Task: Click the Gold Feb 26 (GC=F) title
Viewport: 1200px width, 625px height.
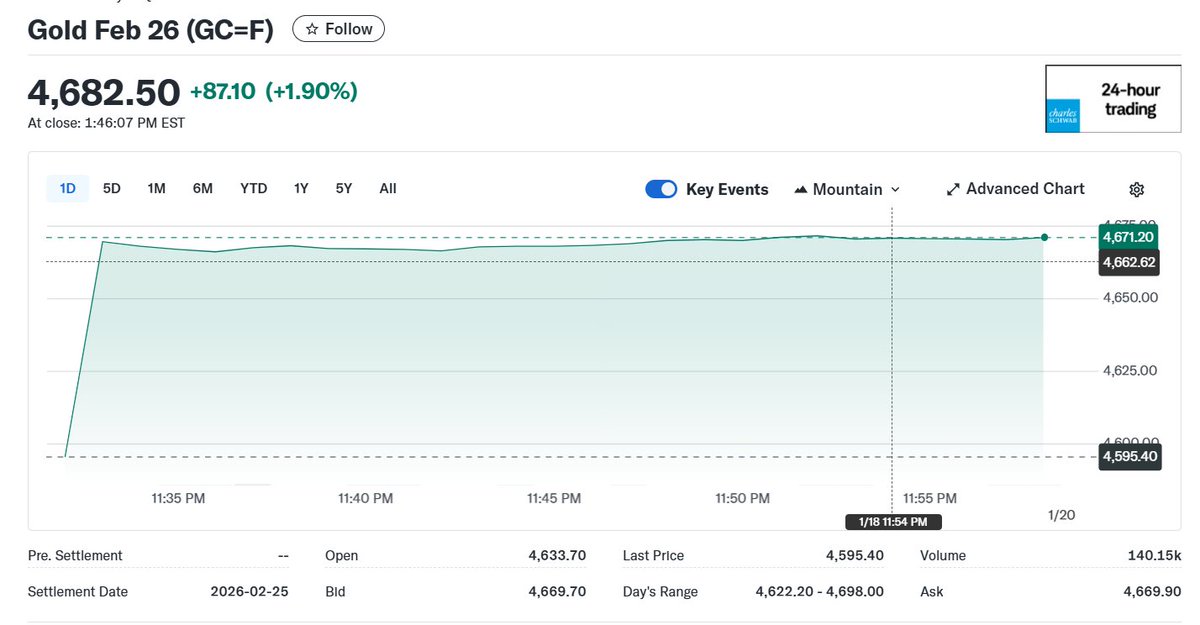Action: [x=150, y=30]
